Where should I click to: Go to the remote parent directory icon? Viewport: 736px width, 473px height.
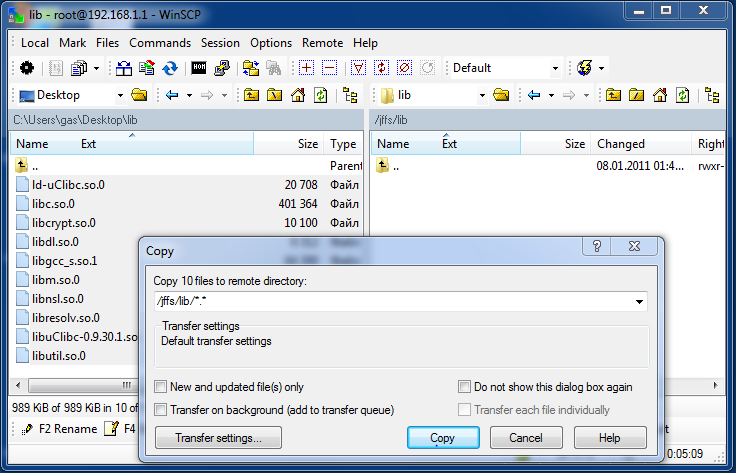tap(613, 95)
